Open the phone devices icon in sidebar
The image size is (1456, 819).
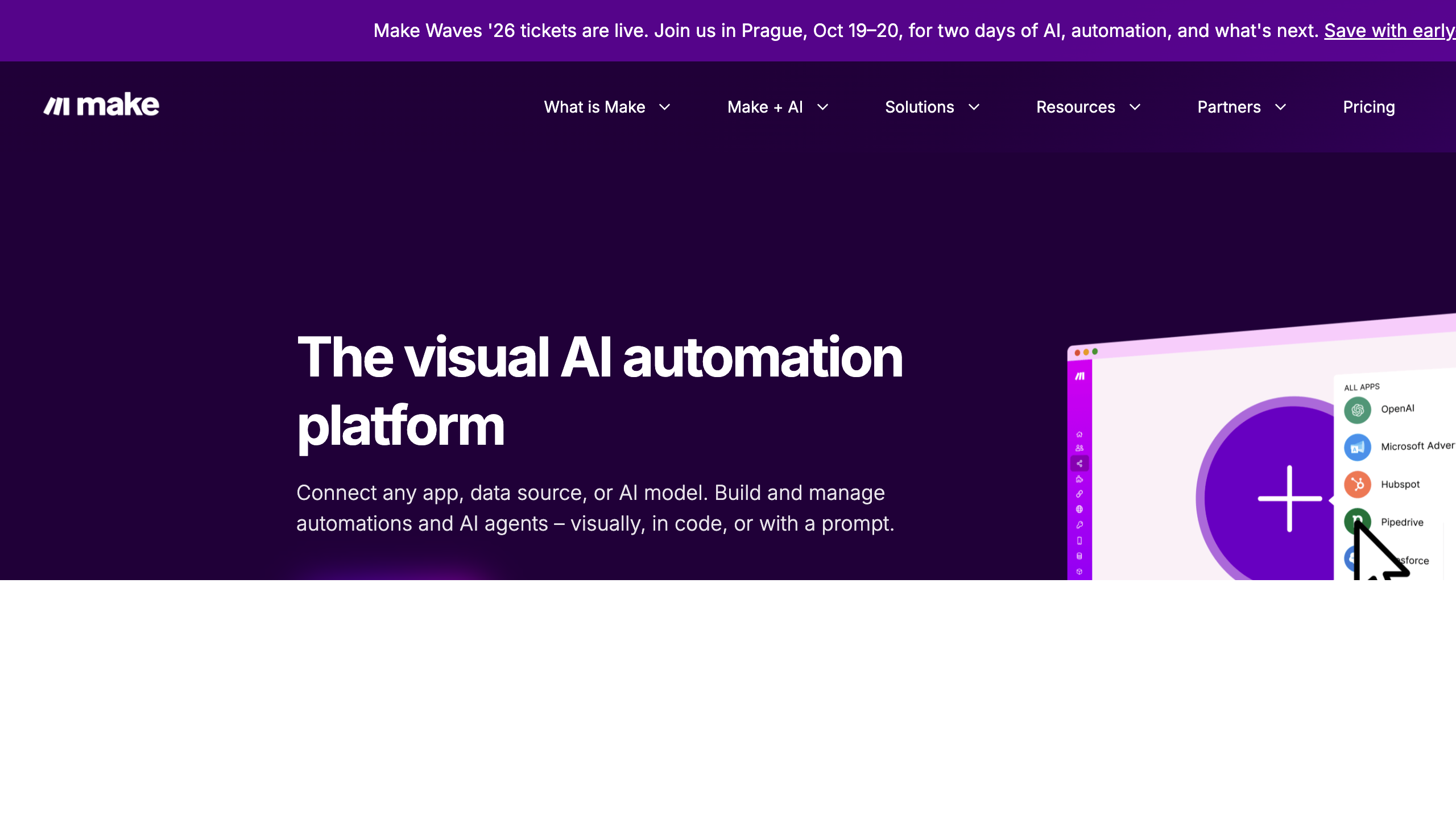(x=1079, y=540)
